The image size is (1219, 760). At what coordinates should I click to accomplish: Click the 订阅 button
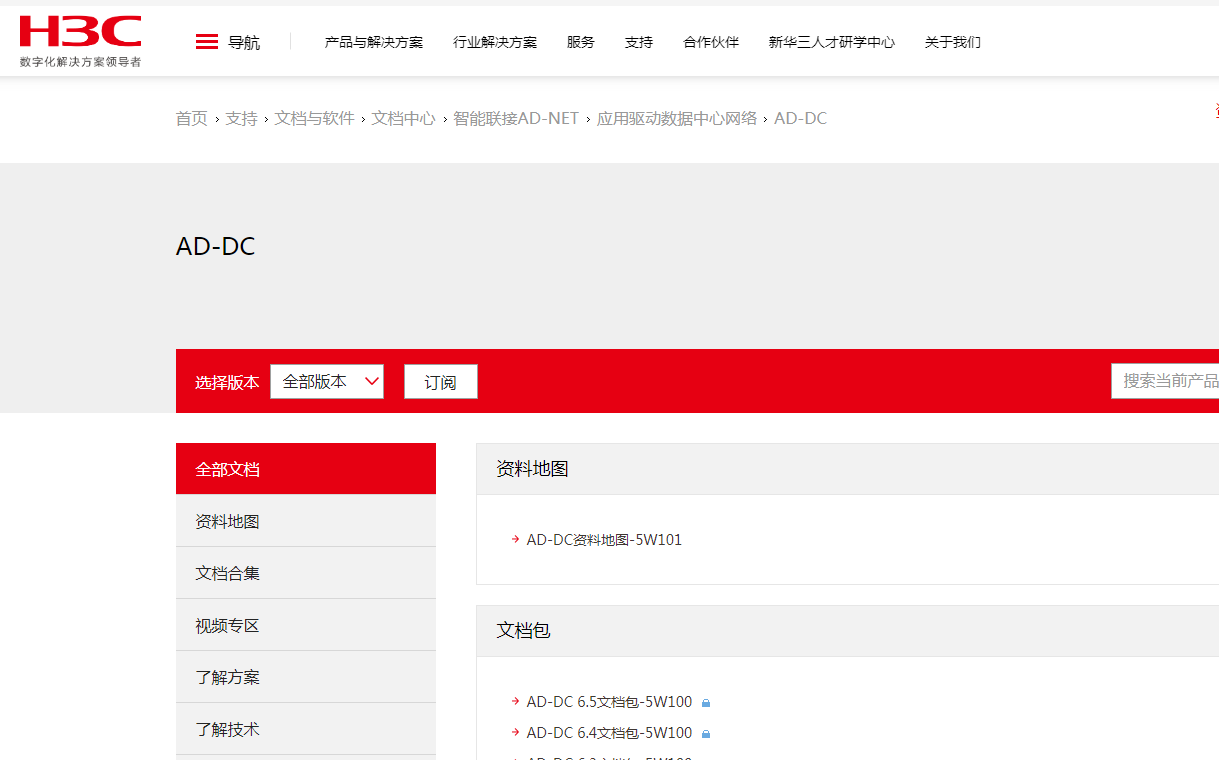click(x=441, y=382)
